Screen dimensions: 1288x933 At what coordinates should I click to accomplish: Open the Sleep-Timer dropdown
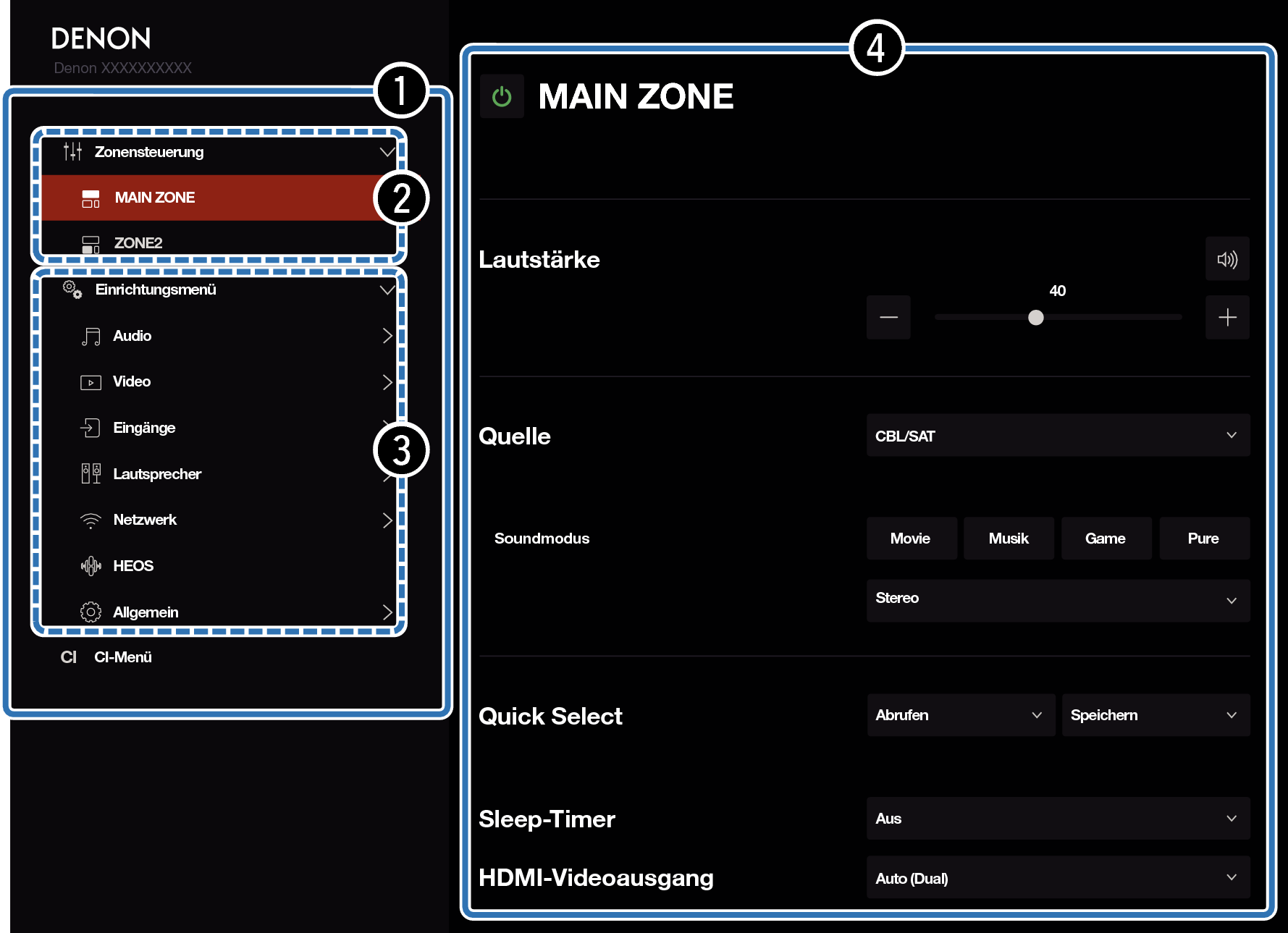tap(1058, 819)
